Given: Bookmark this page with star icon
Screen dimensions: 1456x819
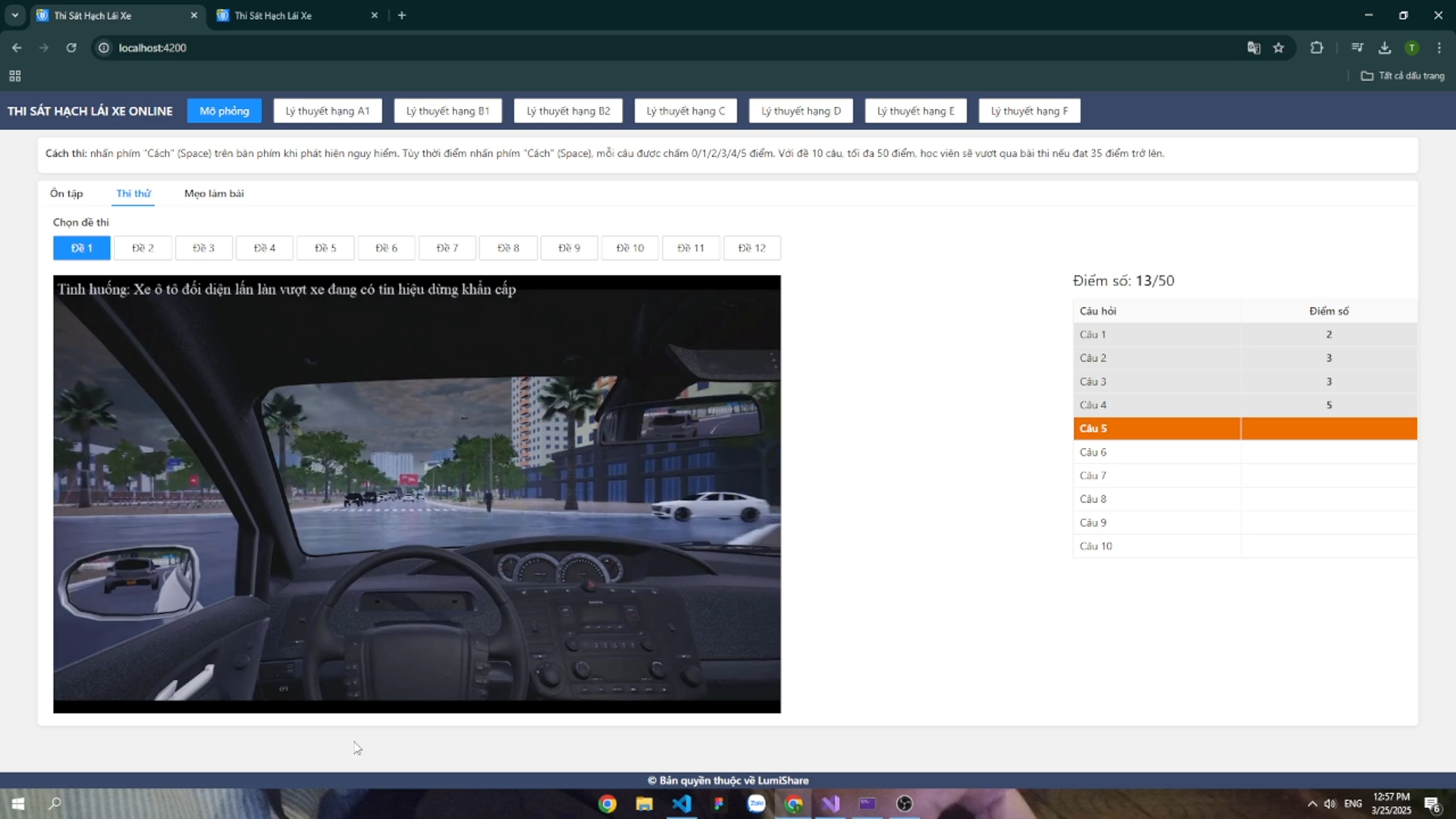Looking at the screenshot, I should click(x=1279, y=48).
